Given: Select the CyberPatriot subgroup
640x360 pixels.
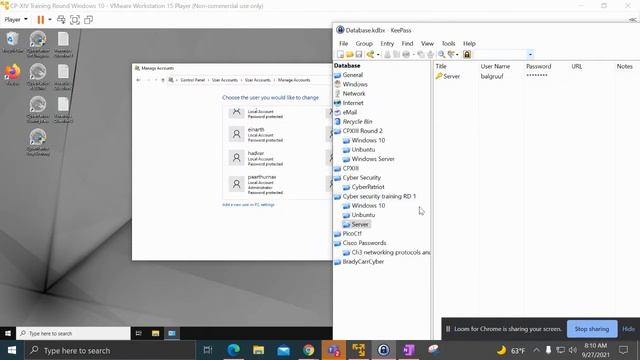Looking at the screenshot, I should pyautogui.click(x=368, y=187).
